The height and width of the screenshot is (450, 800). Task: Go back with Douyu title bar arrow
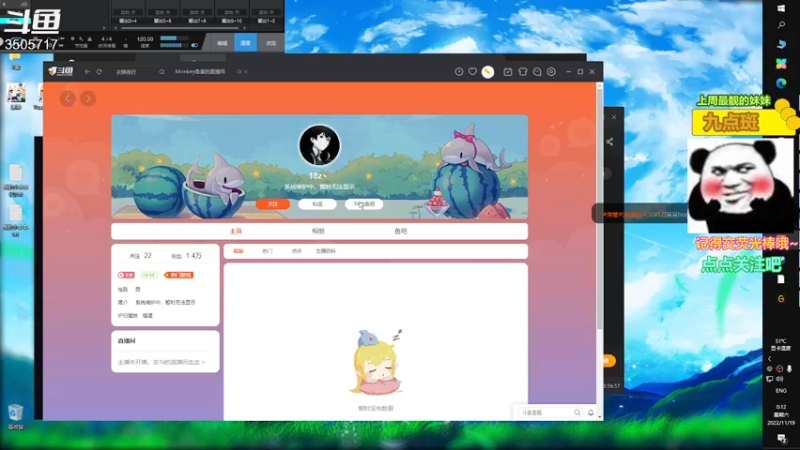tap(87, 72)
